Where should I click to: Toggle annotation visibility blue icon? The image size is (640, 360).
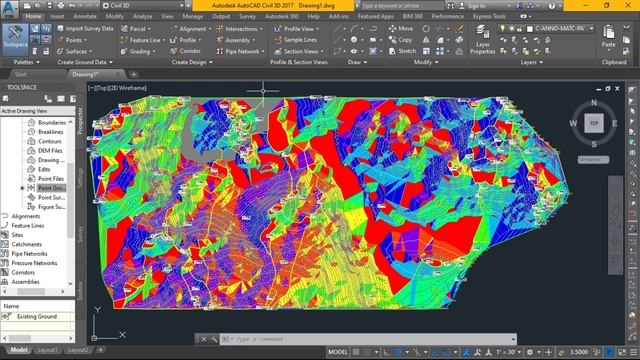(x=466, y=352)
